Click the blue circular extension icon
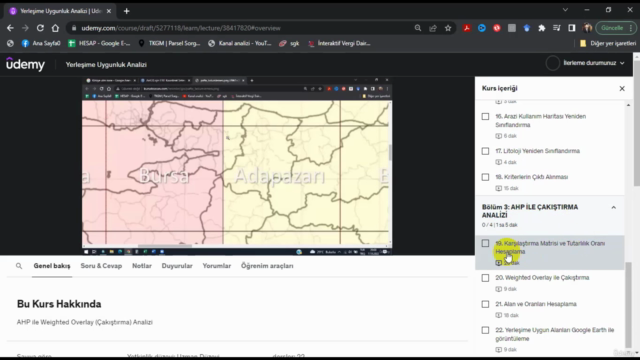The image size is (640, 360). 482,28
